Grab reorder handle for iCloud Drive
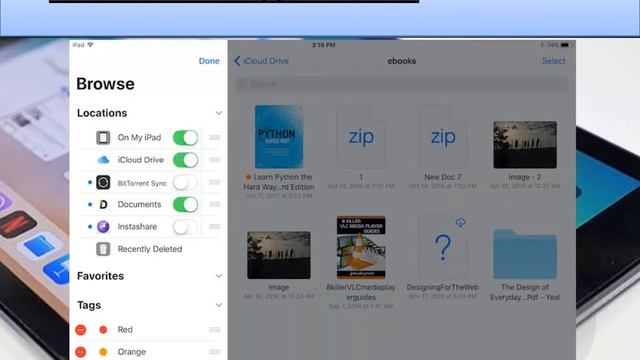This screenshot has height=360, width=640. tap(215, 160)
